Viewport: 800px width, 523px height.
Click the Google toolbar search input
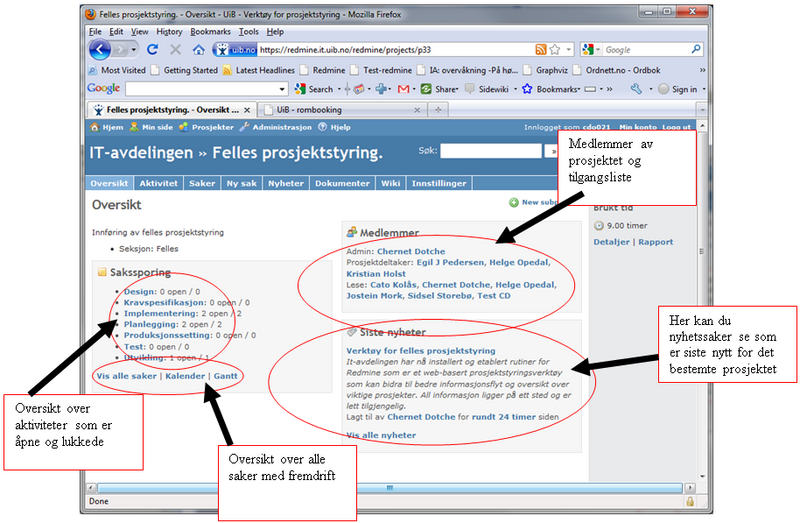(203, 89)
